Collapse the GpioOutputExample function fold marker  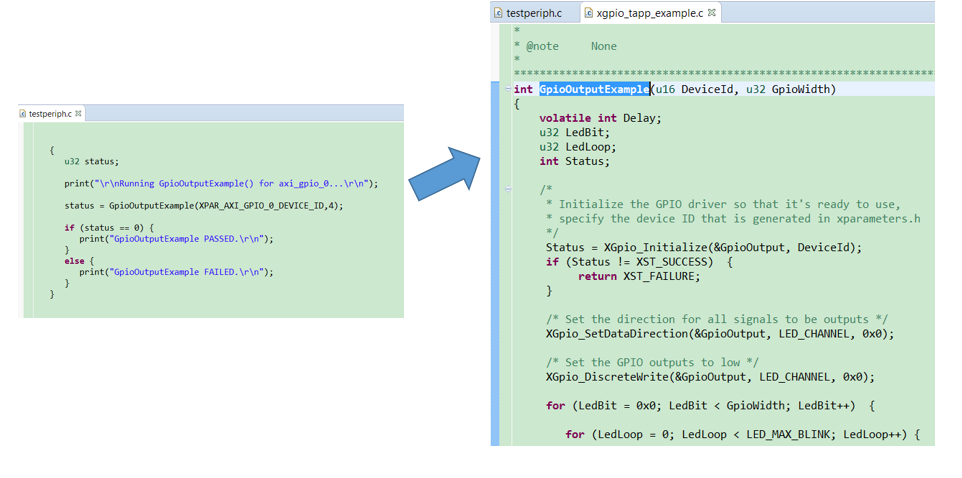[507, 90]
